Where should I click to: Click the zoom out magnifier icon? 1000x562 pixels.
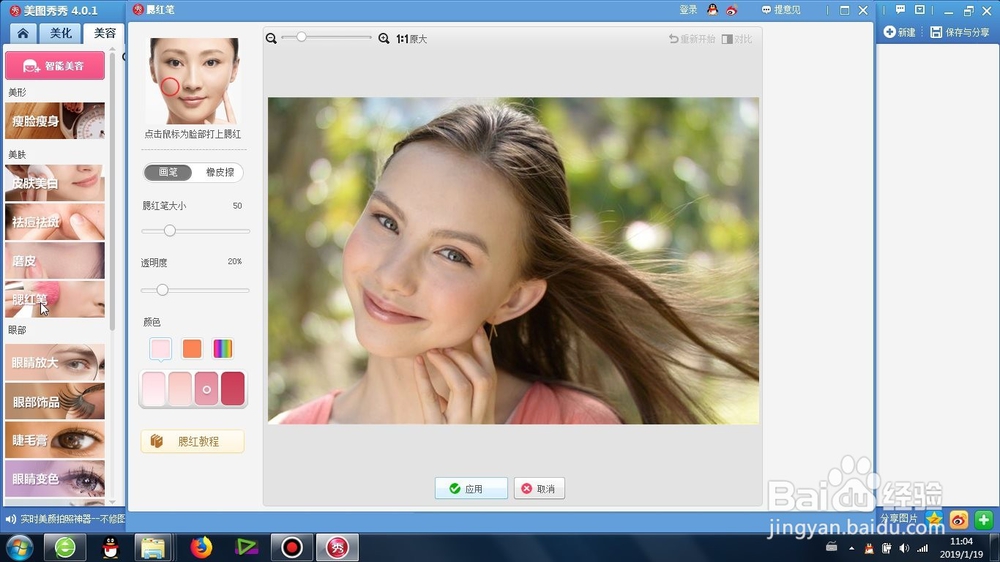[x=271, y=39]
